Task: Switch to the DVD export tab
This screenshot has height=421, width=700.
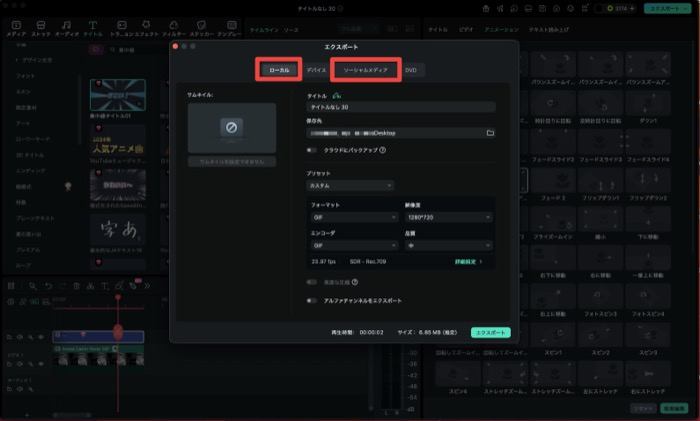Action: 411,70
